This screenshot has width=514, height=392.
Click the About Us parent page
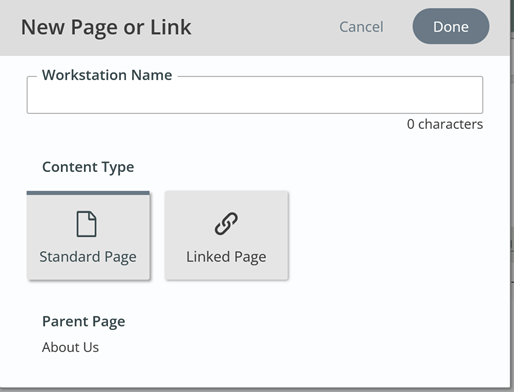[x=70, y=347]
